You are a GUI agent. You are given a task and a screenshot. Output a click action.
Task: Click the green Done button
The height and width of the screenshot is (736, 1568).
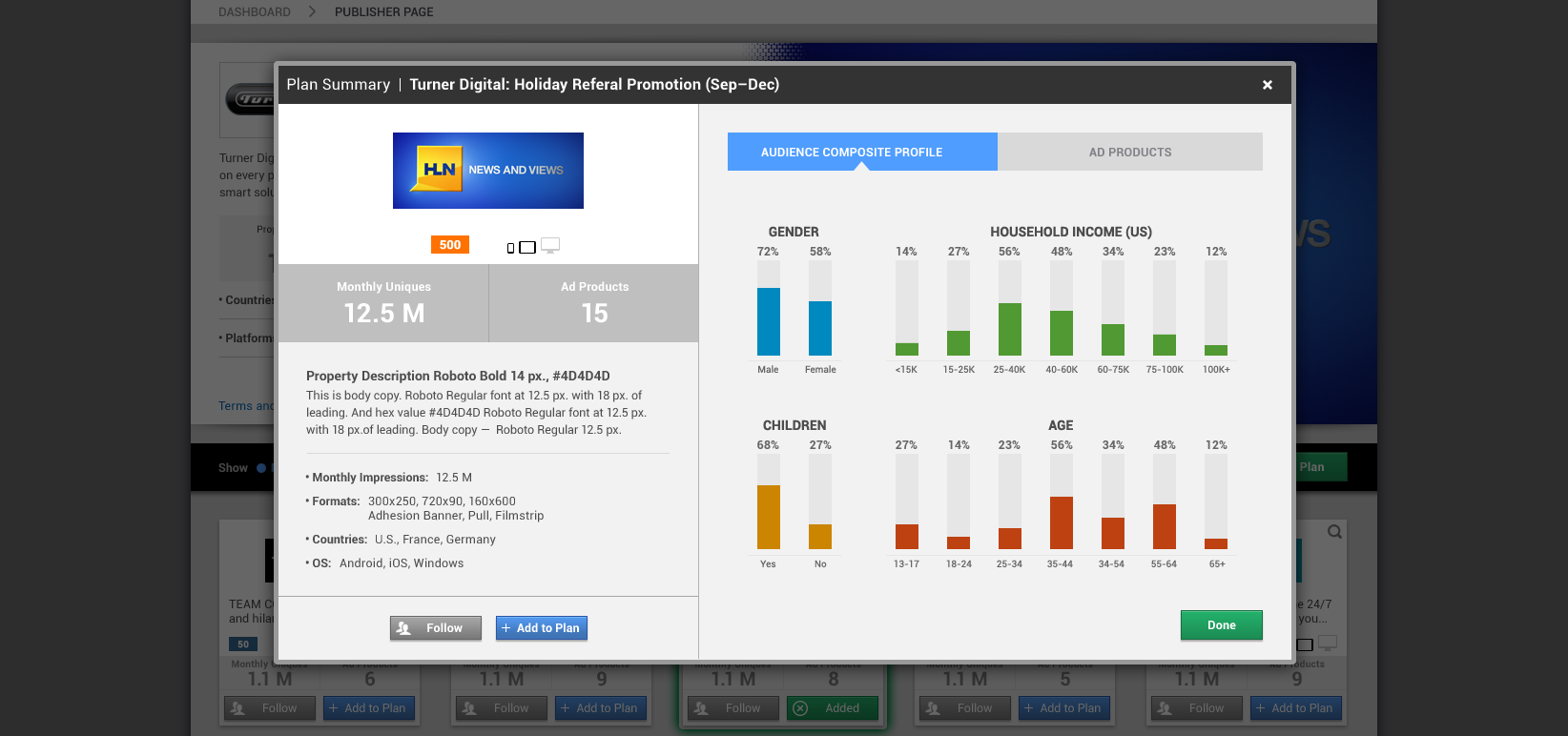point(1222,625)
